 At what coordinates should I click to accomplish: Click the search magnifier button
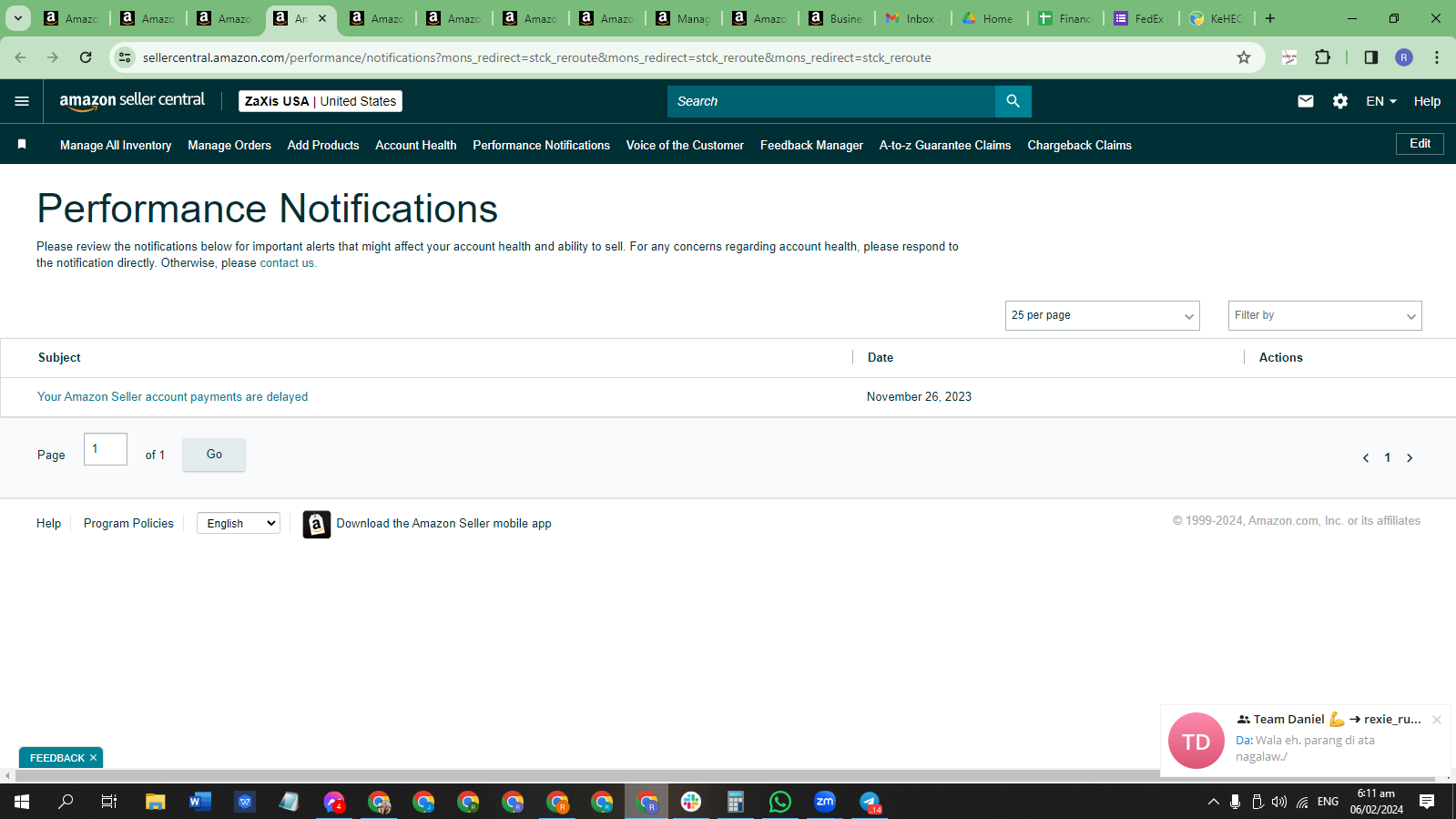pos(1013,101)
